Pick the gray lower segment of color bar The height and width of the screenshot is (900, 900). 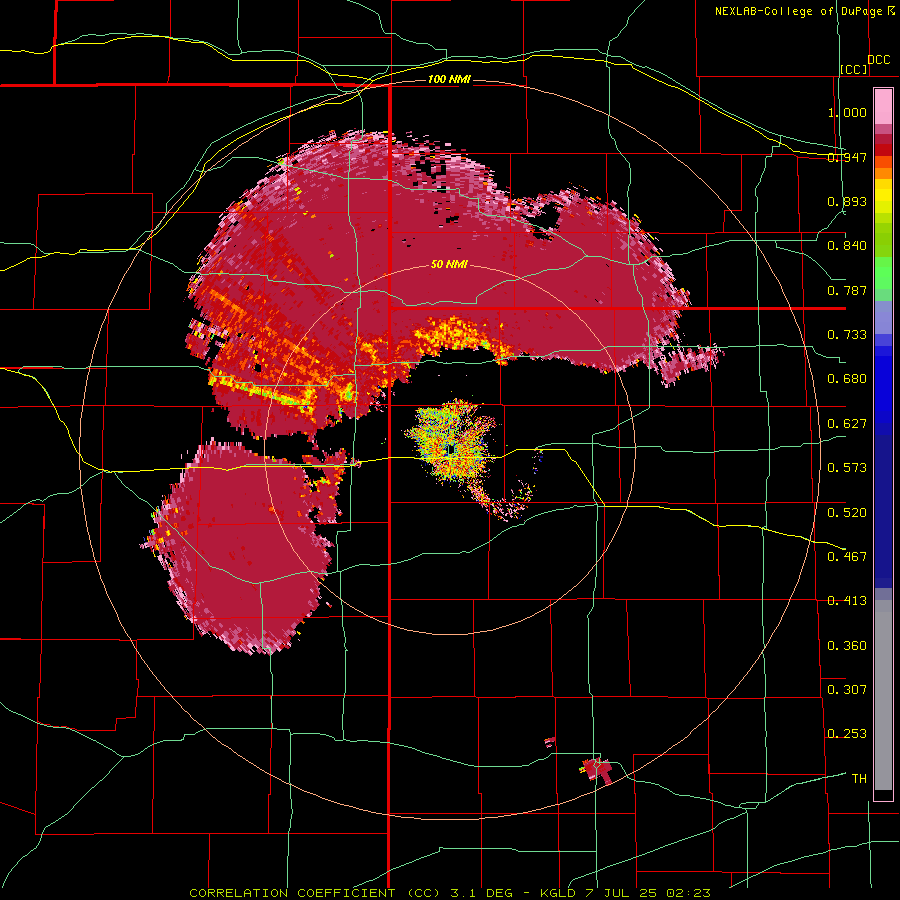click(883, 695)
